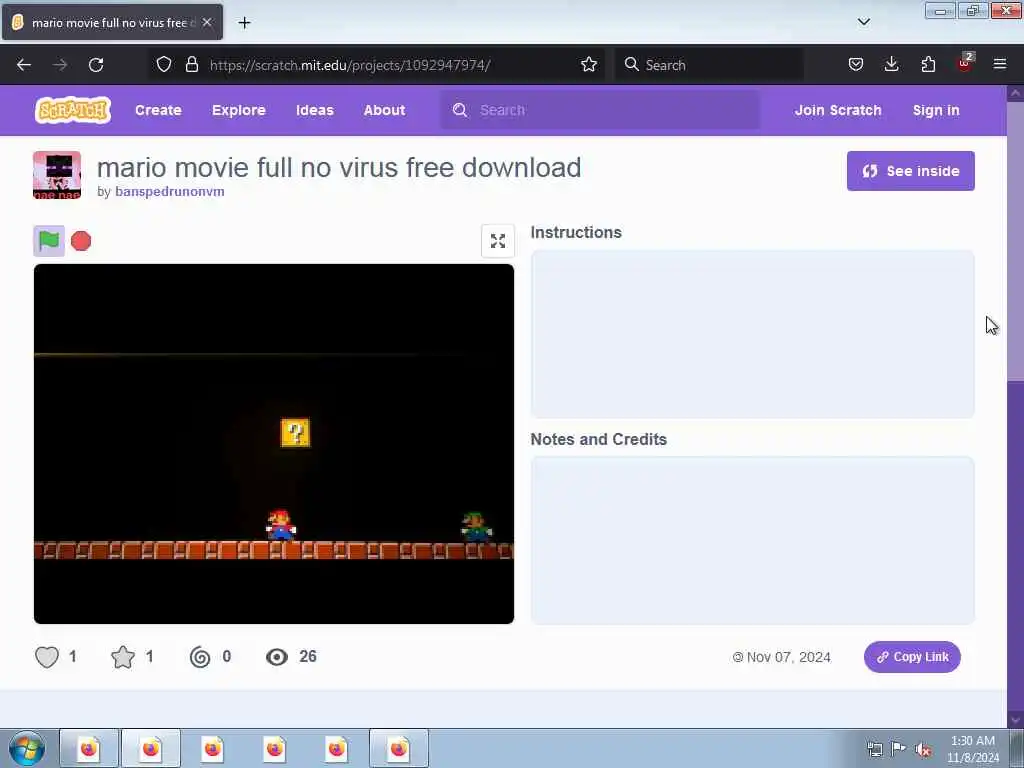Click the Luigi sprite on stage
The width and height of the screenshot is (1024, 768).
[476, 526]
